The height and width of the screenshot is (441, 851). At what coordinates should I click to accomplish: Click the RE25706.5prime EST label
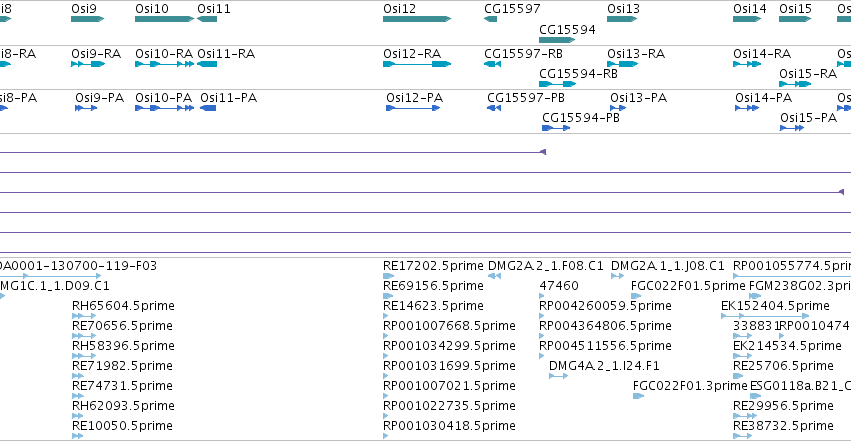(x=783, y=366)
